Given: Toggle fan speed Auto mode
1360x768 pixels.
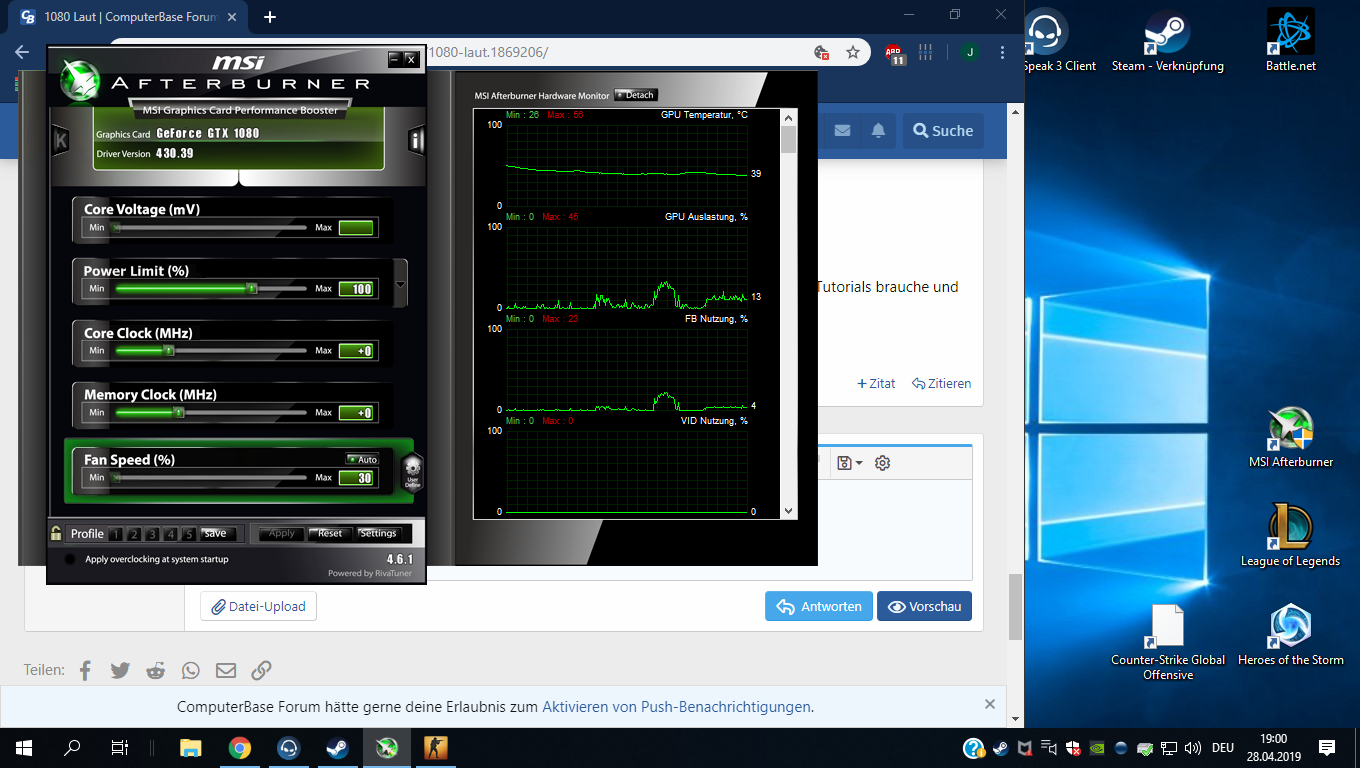Looking at the screenshot, I should (x=362, y=459).
